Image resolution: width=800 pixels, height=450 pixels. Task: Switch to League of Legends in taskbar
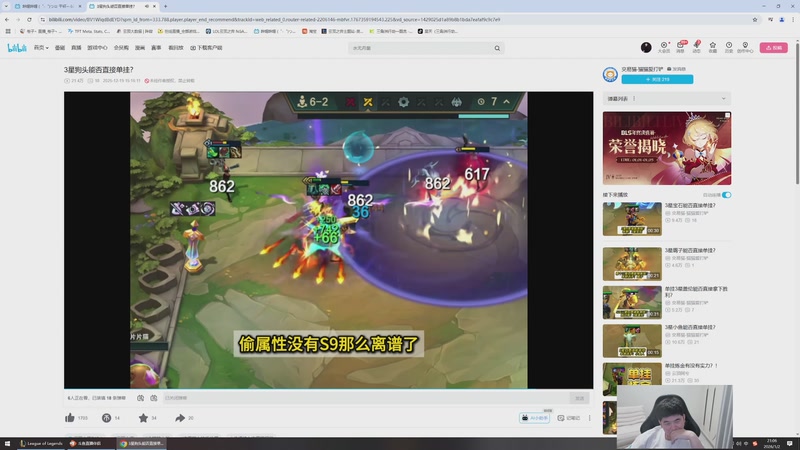point(41,443)
